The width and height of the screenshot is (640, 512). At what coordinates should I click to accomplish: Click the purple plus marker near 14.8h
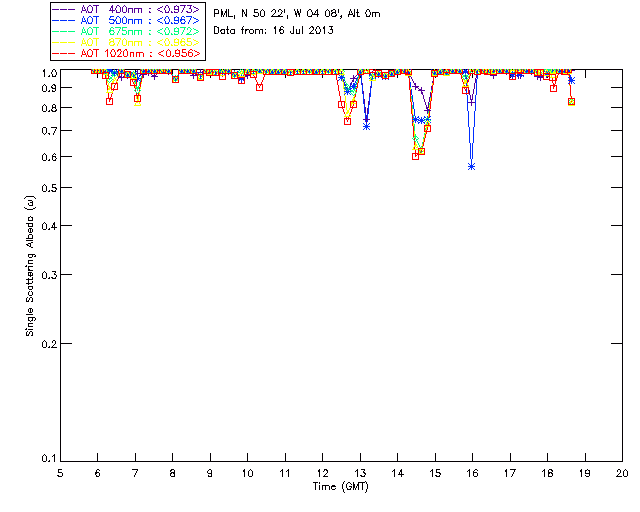[x=427, y=111]
